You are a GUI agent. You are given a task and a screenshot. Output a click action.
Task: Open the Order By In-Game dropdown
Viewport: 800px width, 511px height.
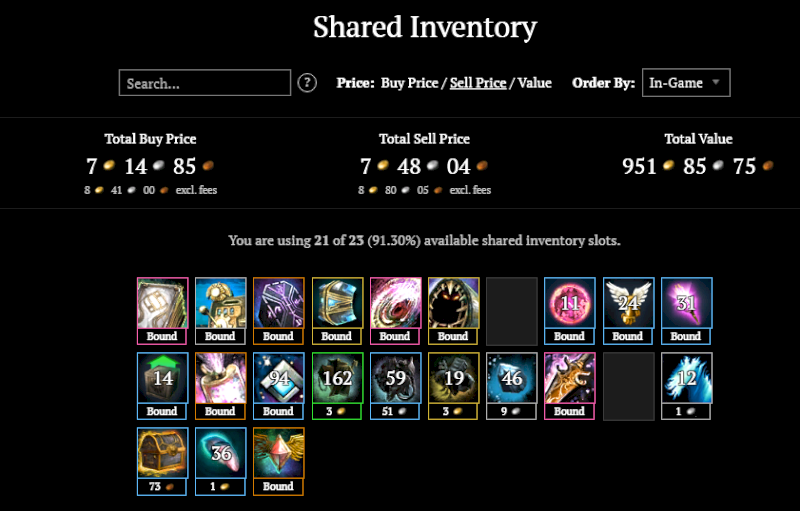click(686, 83)
